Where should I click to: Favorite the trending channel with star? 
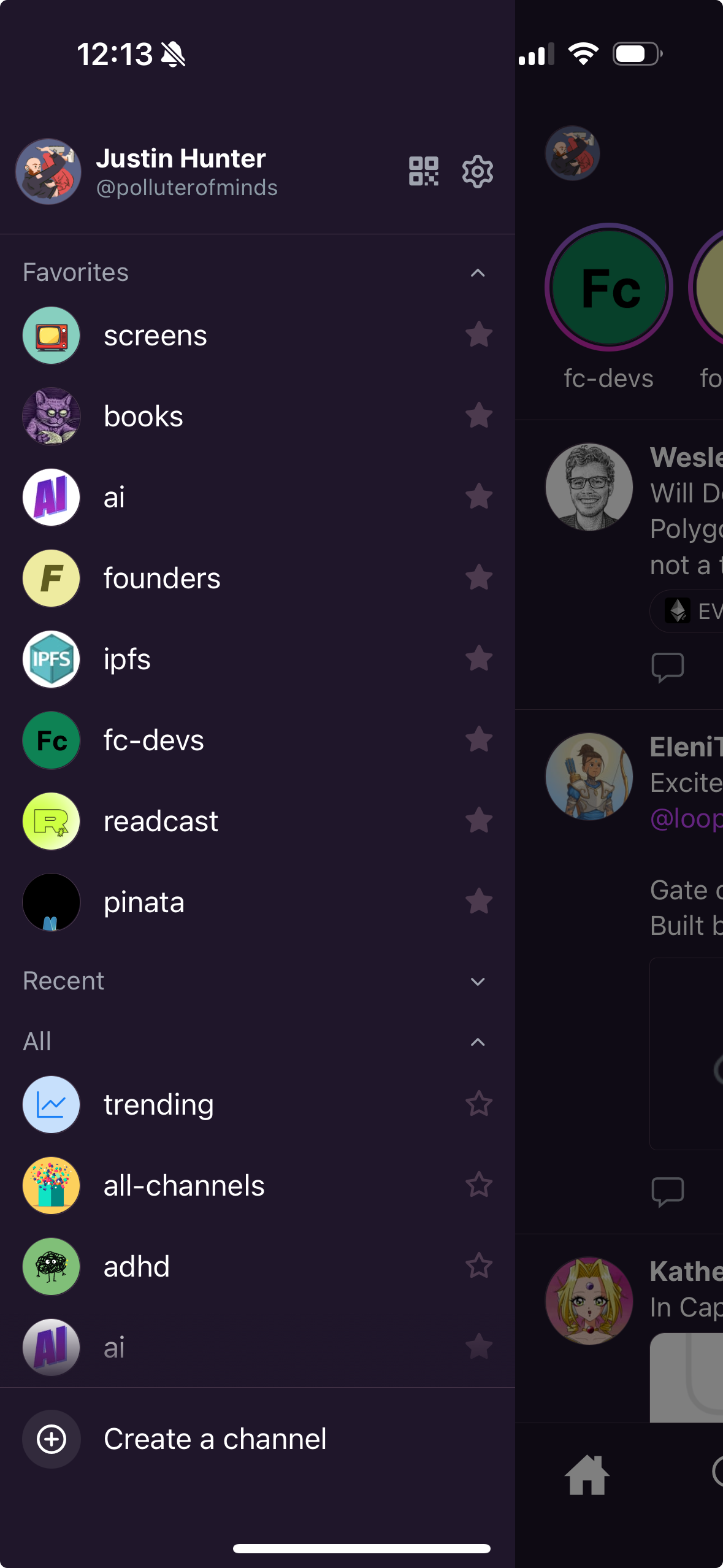pos(479,1104)
